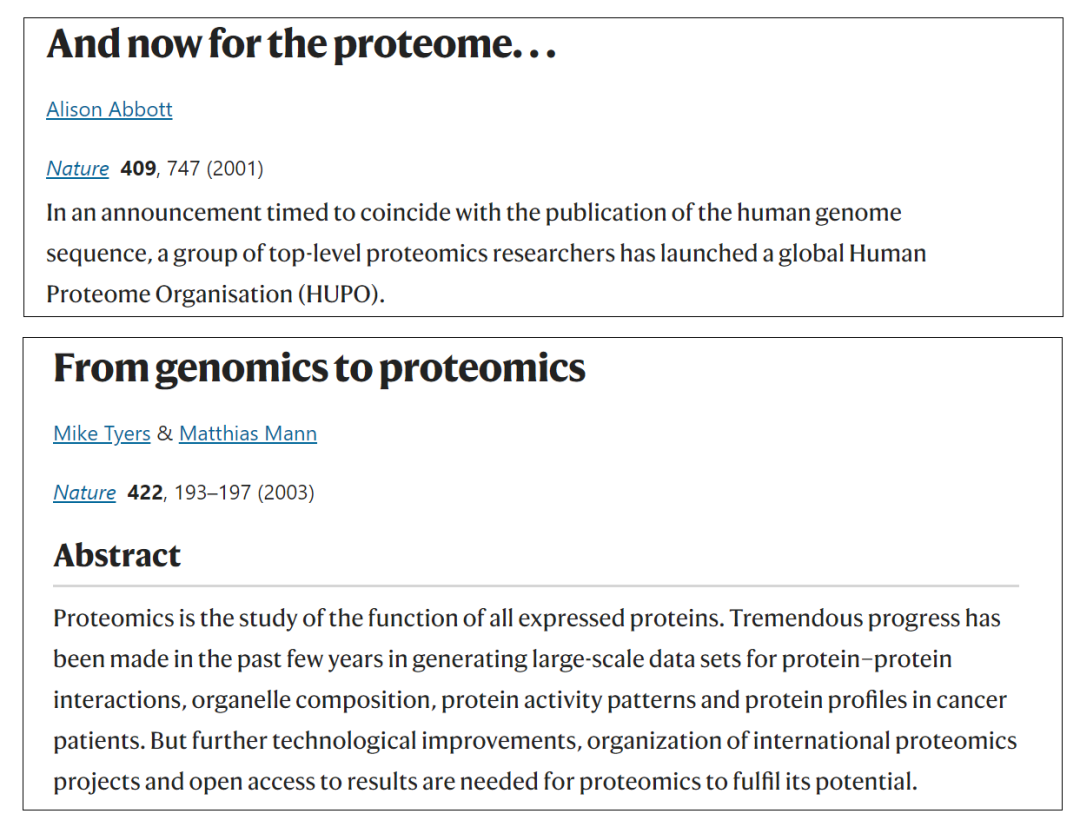Image resolution: width=1080 pixels, height=827 pixels.
Task: Click the divider line under the Abstract heading
Action: (536, 586)
